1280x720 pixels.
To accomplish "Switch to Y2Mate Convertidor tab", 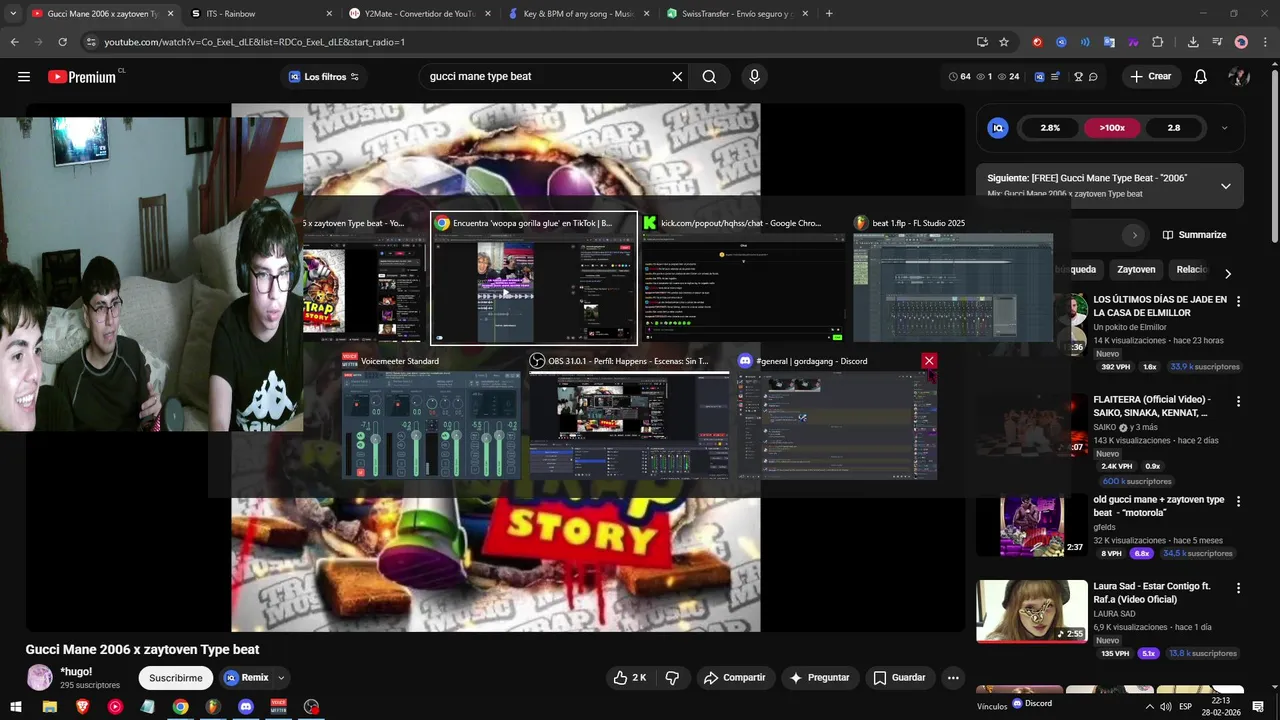I will coord(420,14).
